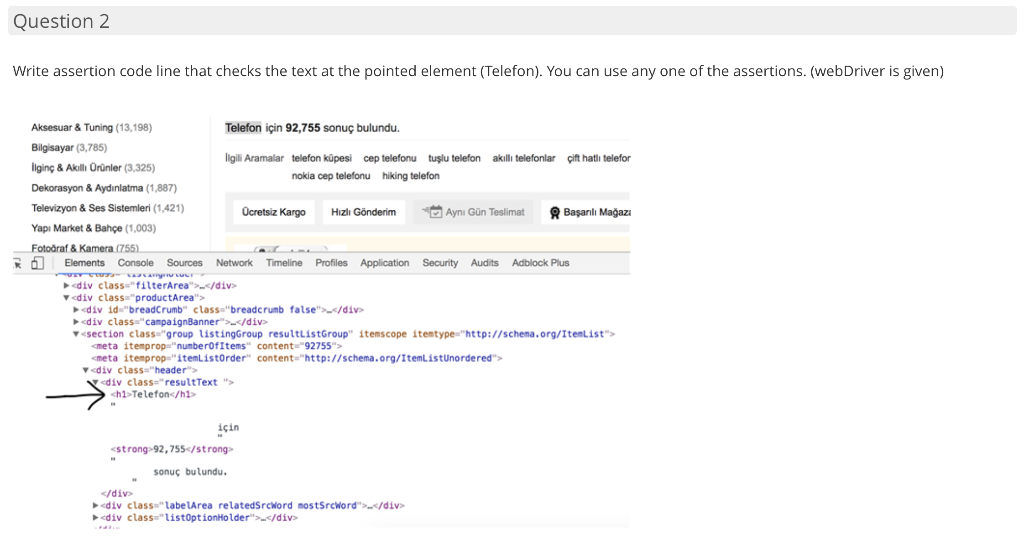Expand the filterArea div node
Viewport: 1024px width, 560px height.
click(67, 286)
